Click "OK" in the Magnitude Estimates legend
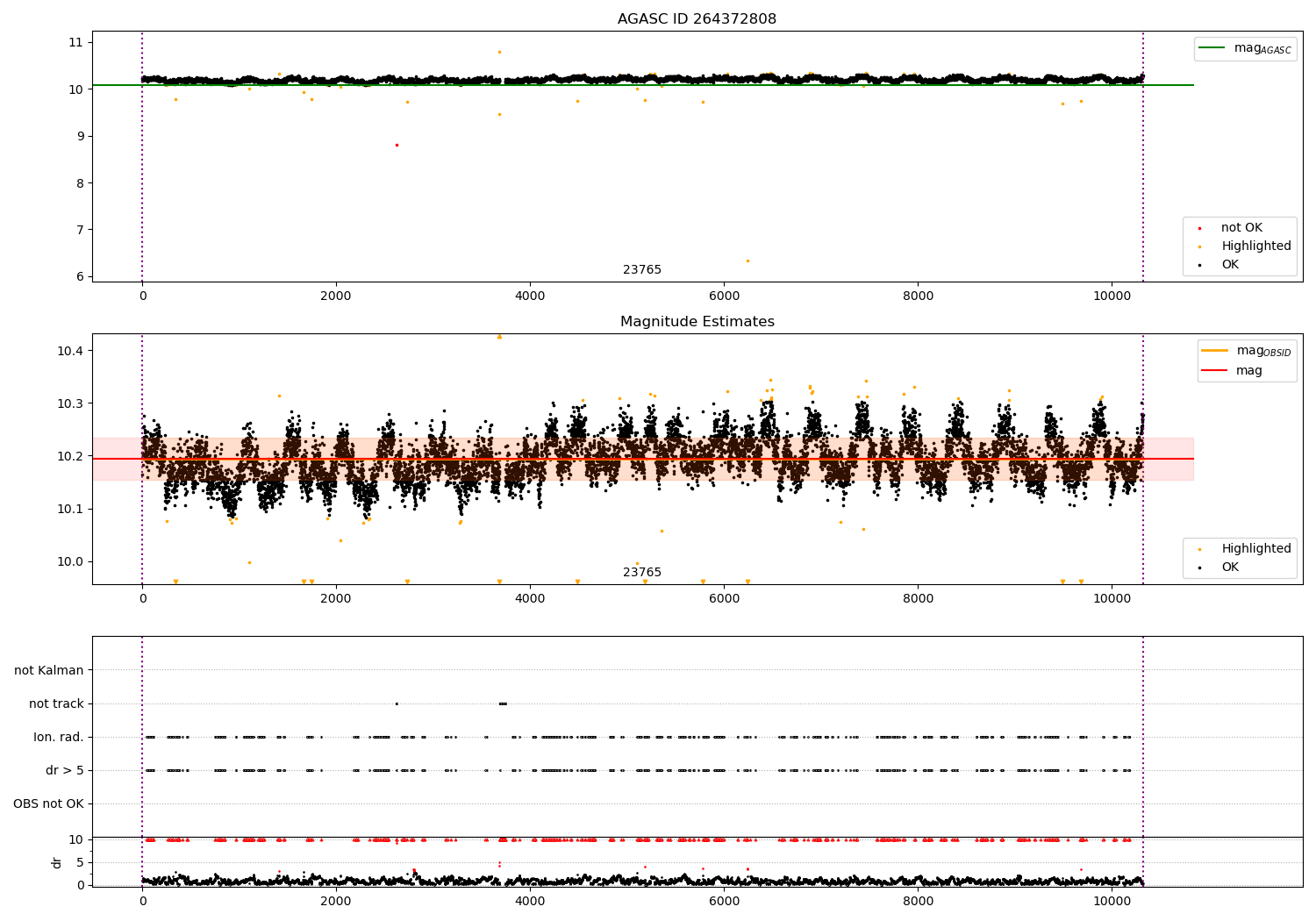 pyautogui.click(x=1230, y=568)
